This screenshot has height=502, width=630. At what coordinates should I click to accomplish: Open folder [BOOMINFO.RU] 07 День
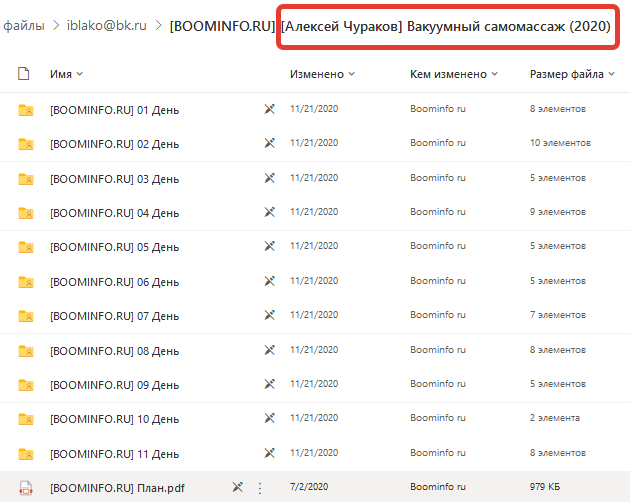coord(114,316)
